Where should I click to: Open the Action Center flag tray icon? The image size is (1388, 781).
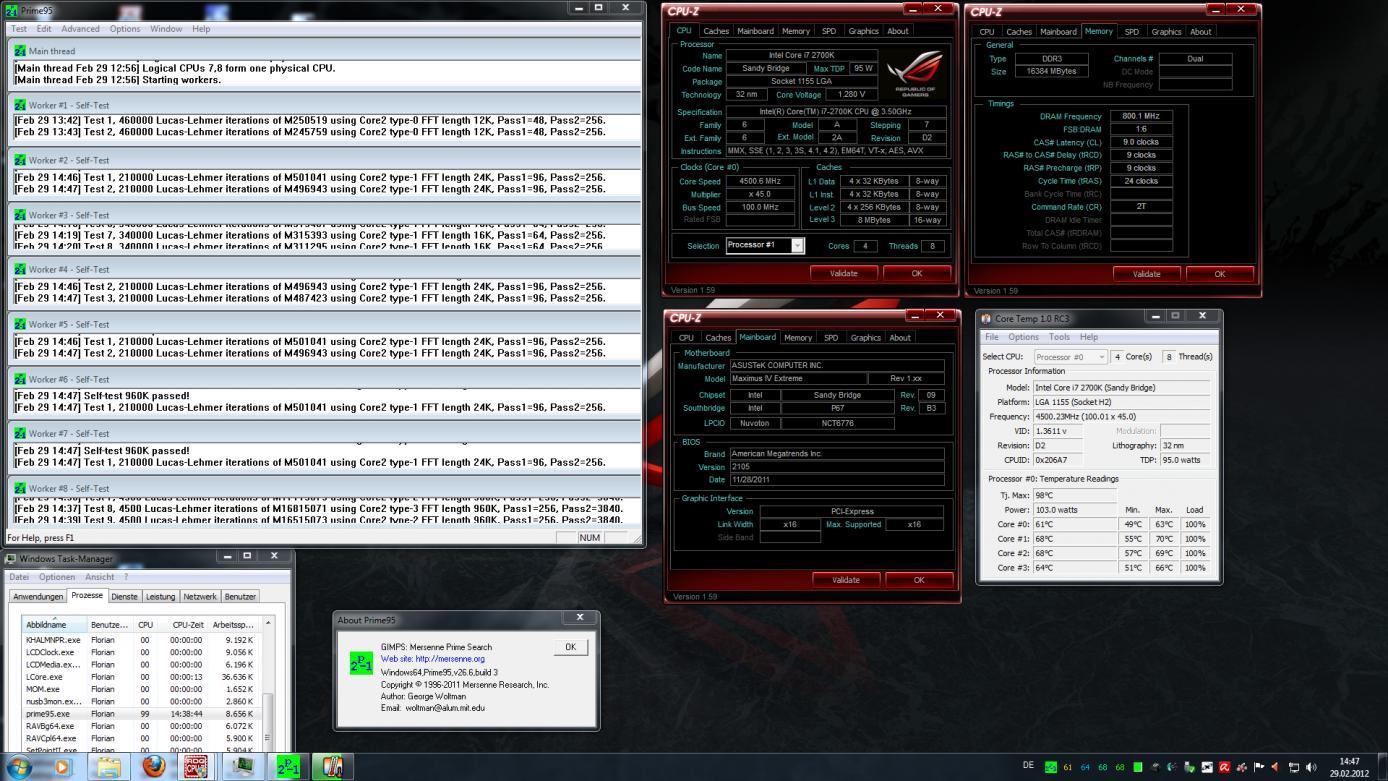pos(1259,767)
